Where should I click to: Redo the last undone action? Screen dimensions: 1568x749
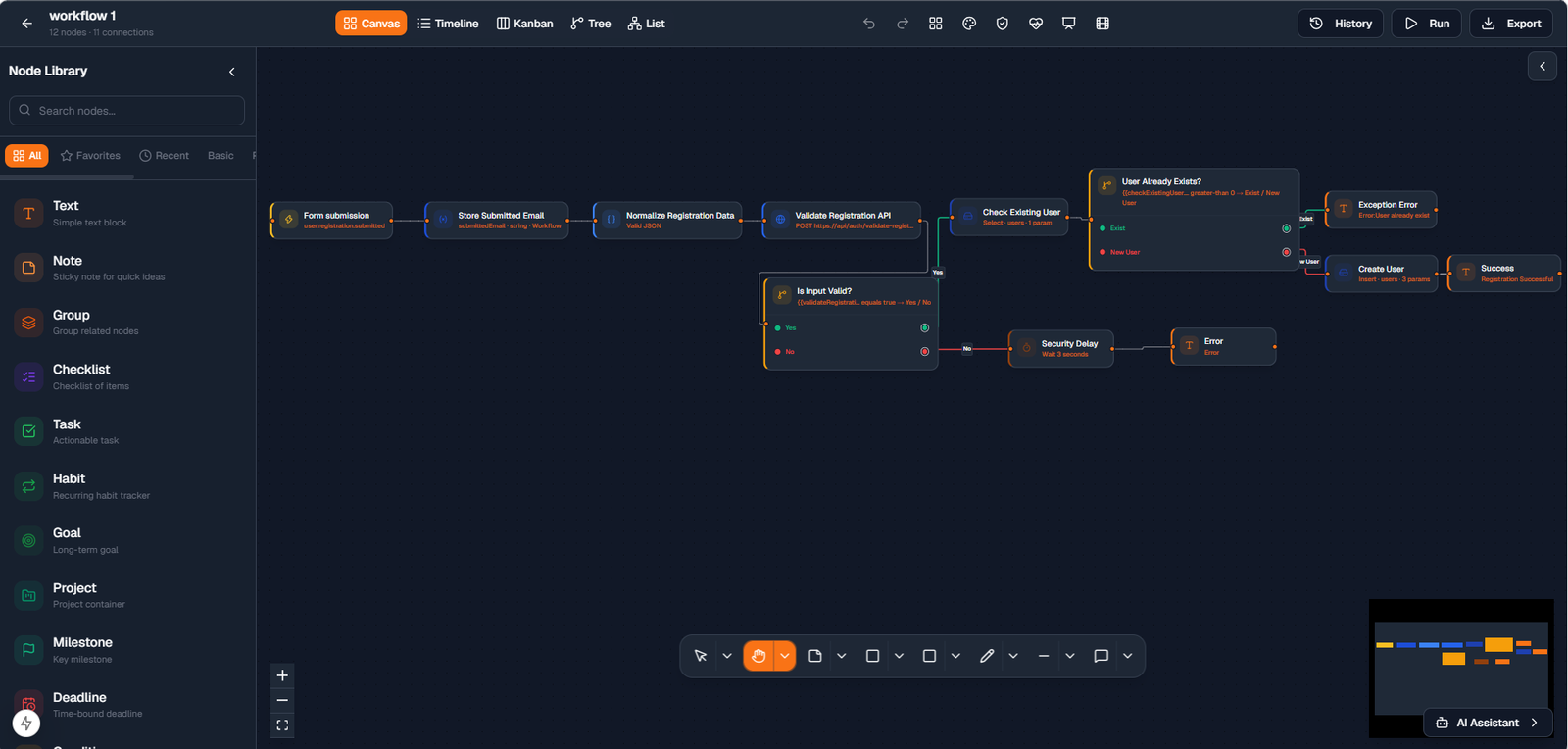tap(903, 24)
